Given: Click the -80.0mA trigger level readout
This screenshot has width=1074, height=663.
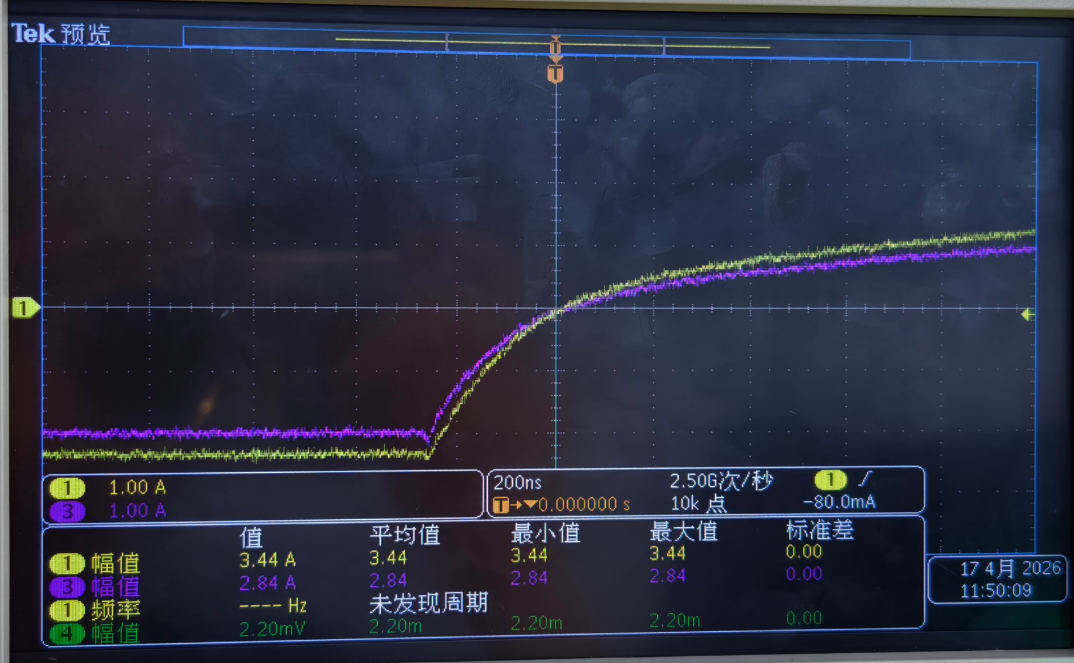Looking at the screenshot, I should pyautogui.click(x=838, y=502).
